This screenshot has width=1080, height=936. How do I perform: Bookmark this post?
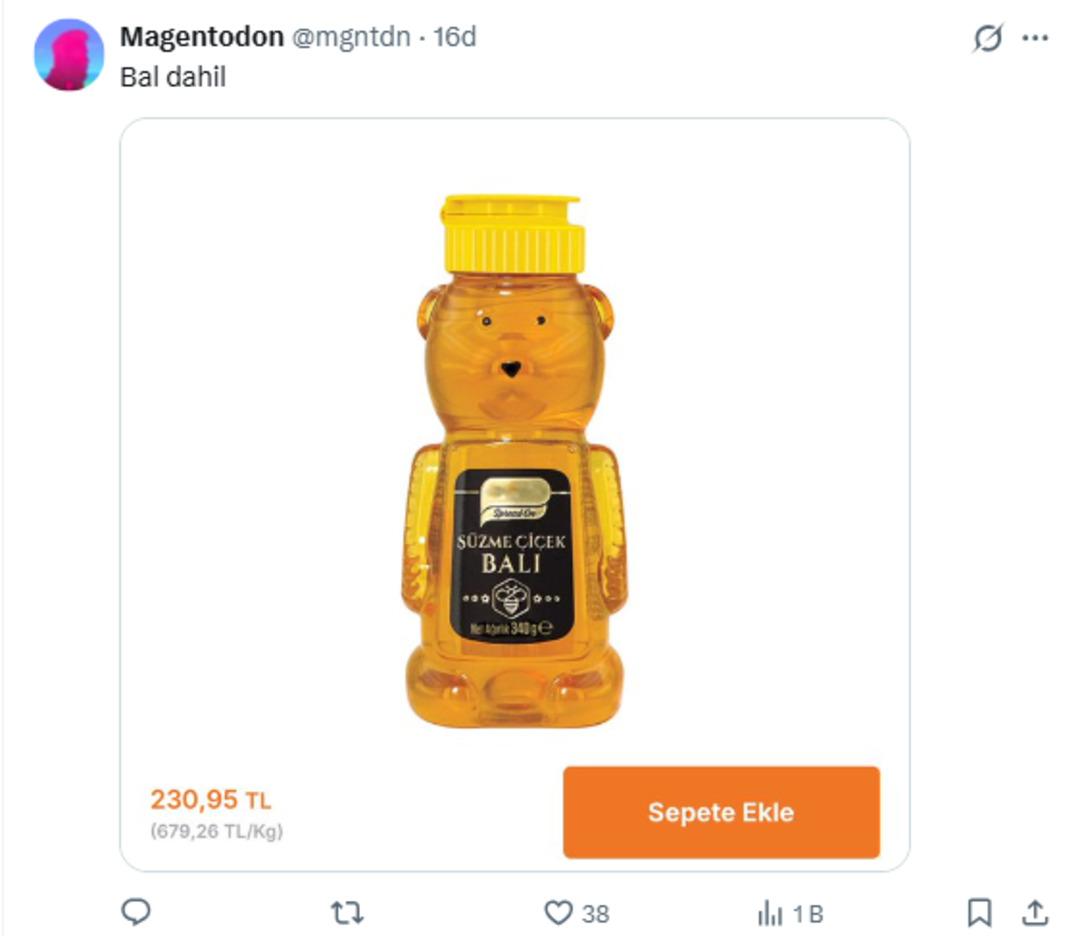(x=979, y=912)
